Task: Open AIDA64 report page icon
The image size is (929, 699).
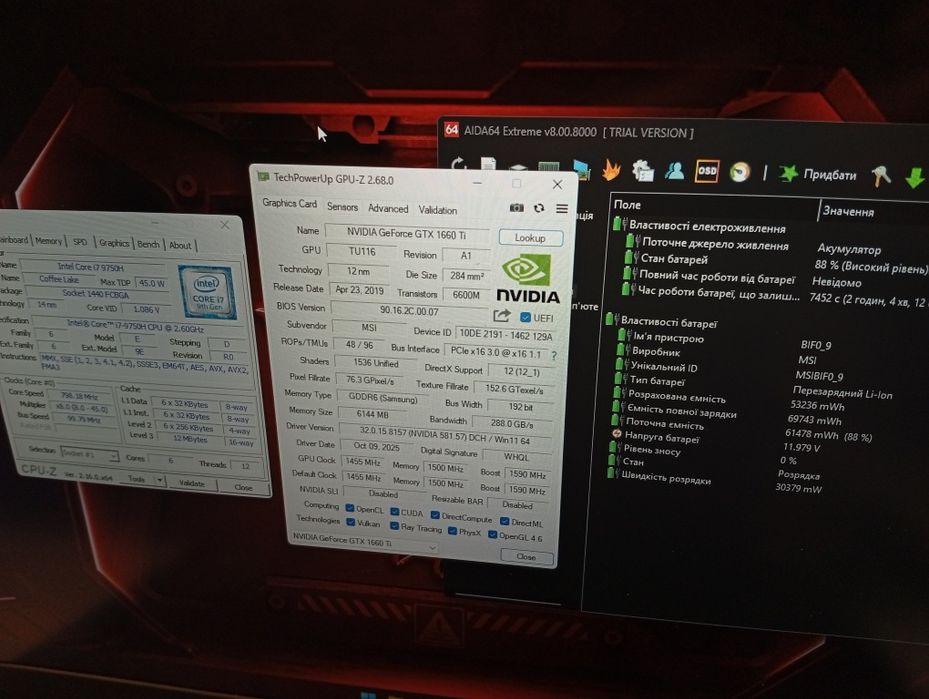Action: pyautogui.click(x=489, y=166)
